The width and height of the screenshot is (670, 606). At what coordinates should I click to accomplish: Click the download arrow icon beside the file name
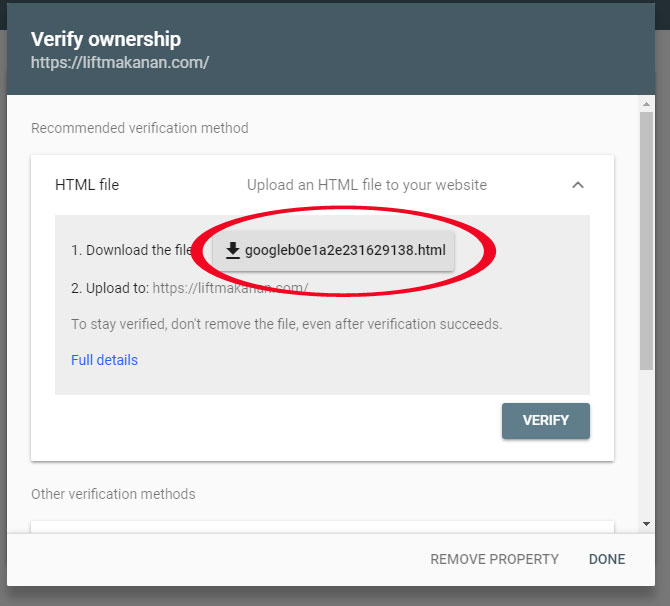pyautogui.click(x=233, y=250)
